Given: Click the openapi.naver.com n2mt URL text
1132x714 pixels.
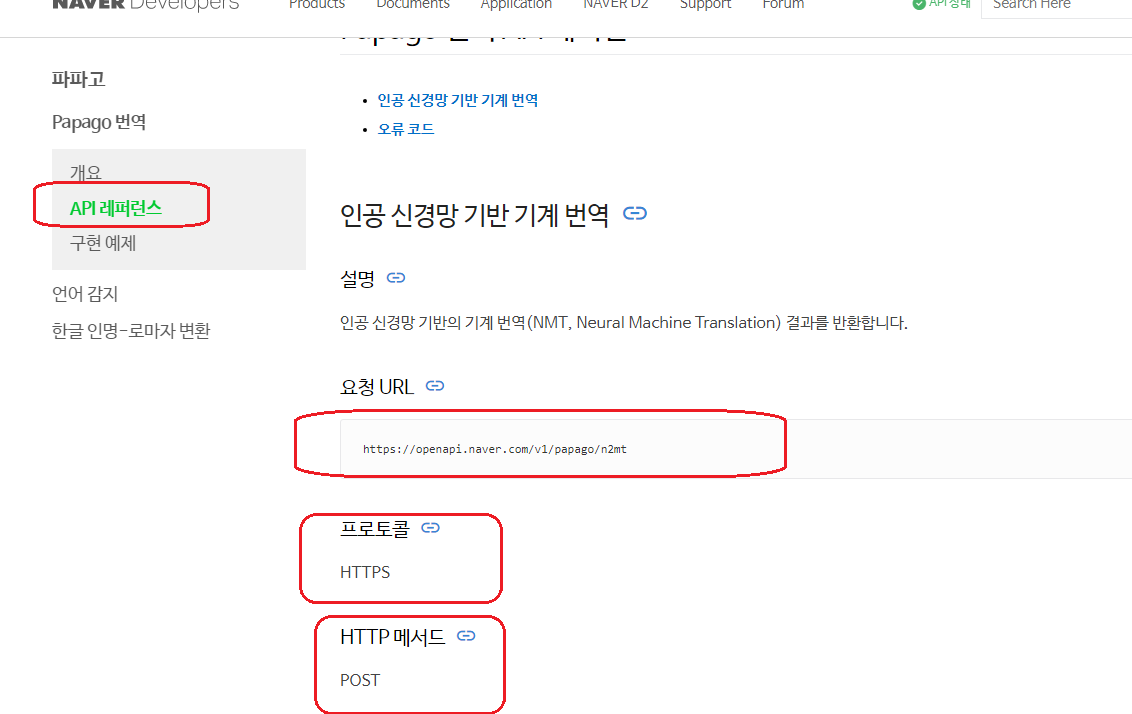Looking at the screenshot, I should click(x=495, y=449).
